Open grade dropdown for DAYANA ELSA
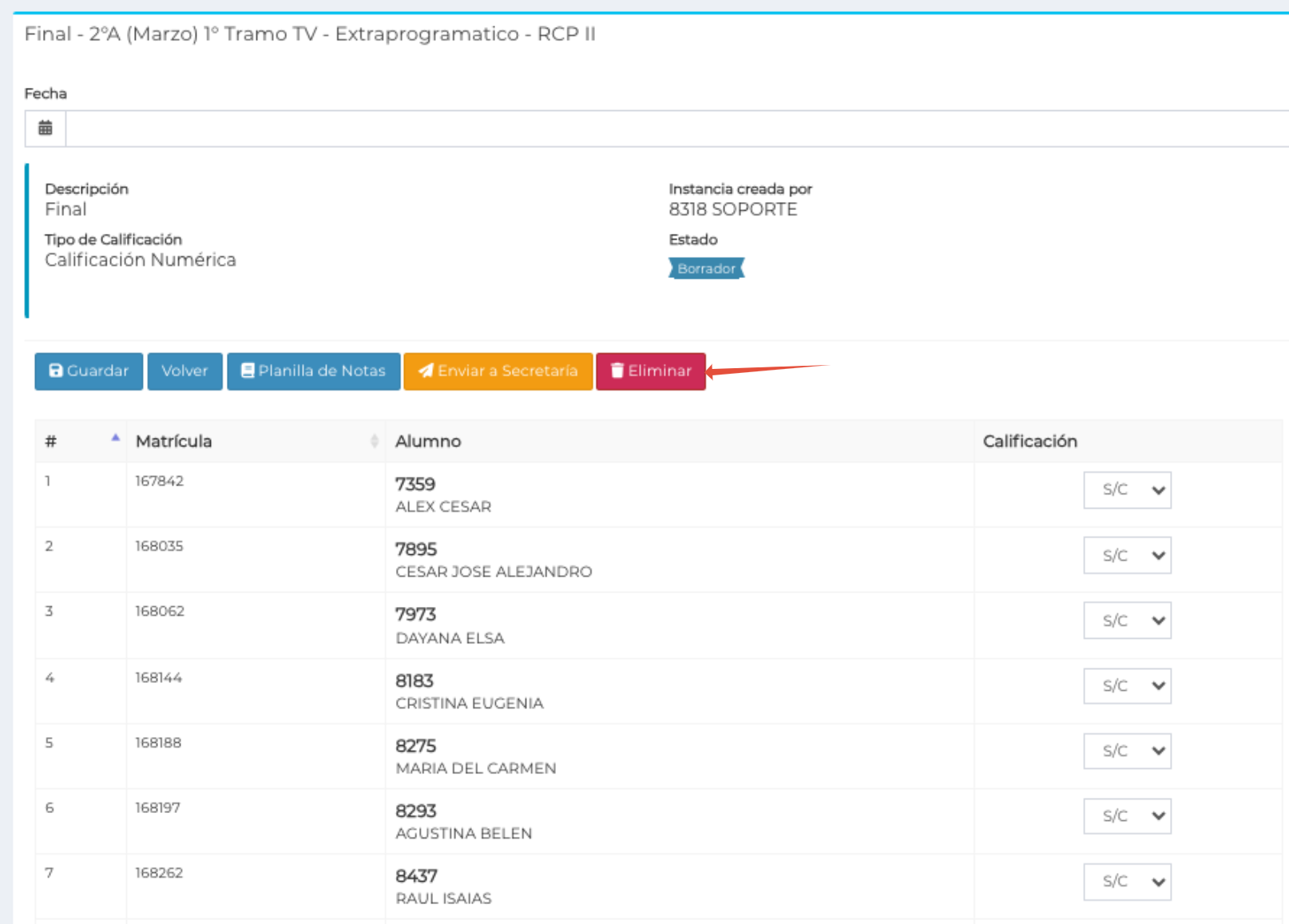 [1127, 621]
